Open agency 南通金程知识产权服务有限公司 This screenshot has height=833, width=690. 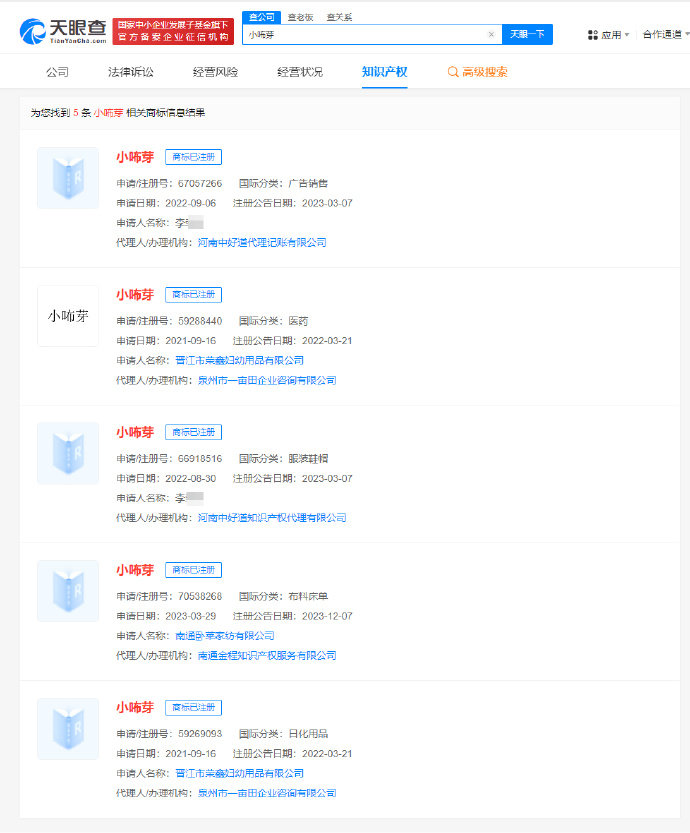[x=267, y=656]
